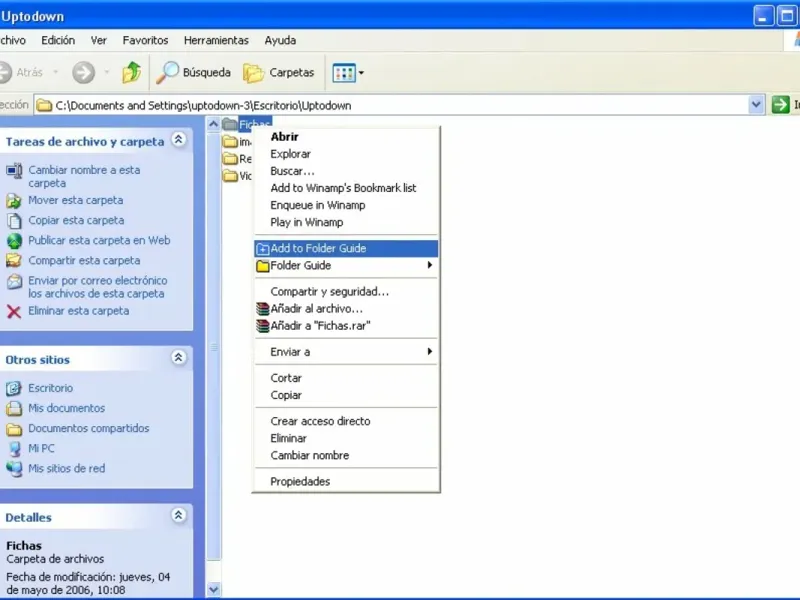
Task: Open the Ayuda menu
Action: click(280, 40)
